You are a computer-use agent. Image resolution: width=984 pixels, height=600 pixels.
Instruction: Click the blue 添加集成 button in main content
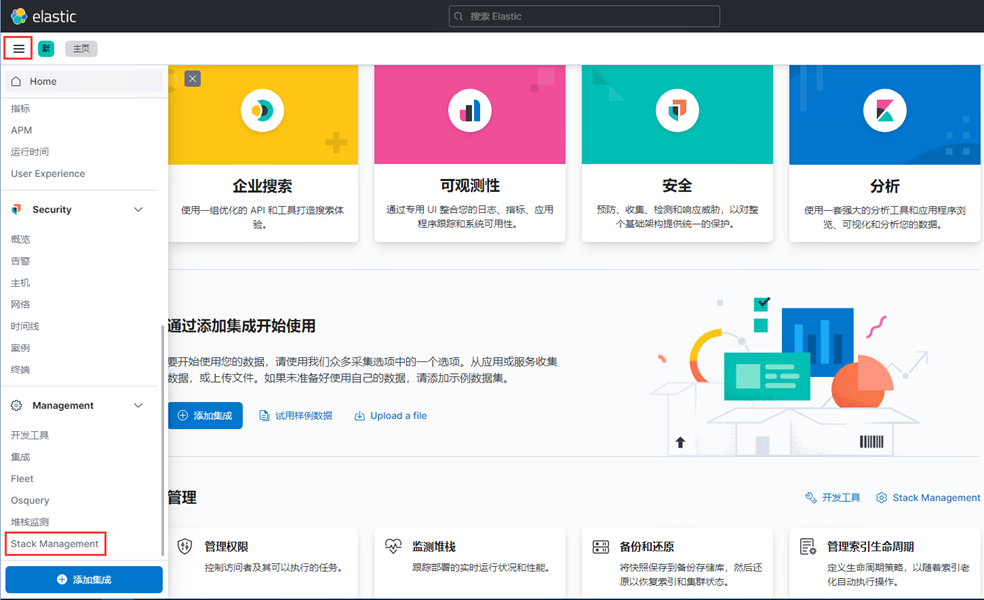[x=205, y=415]
